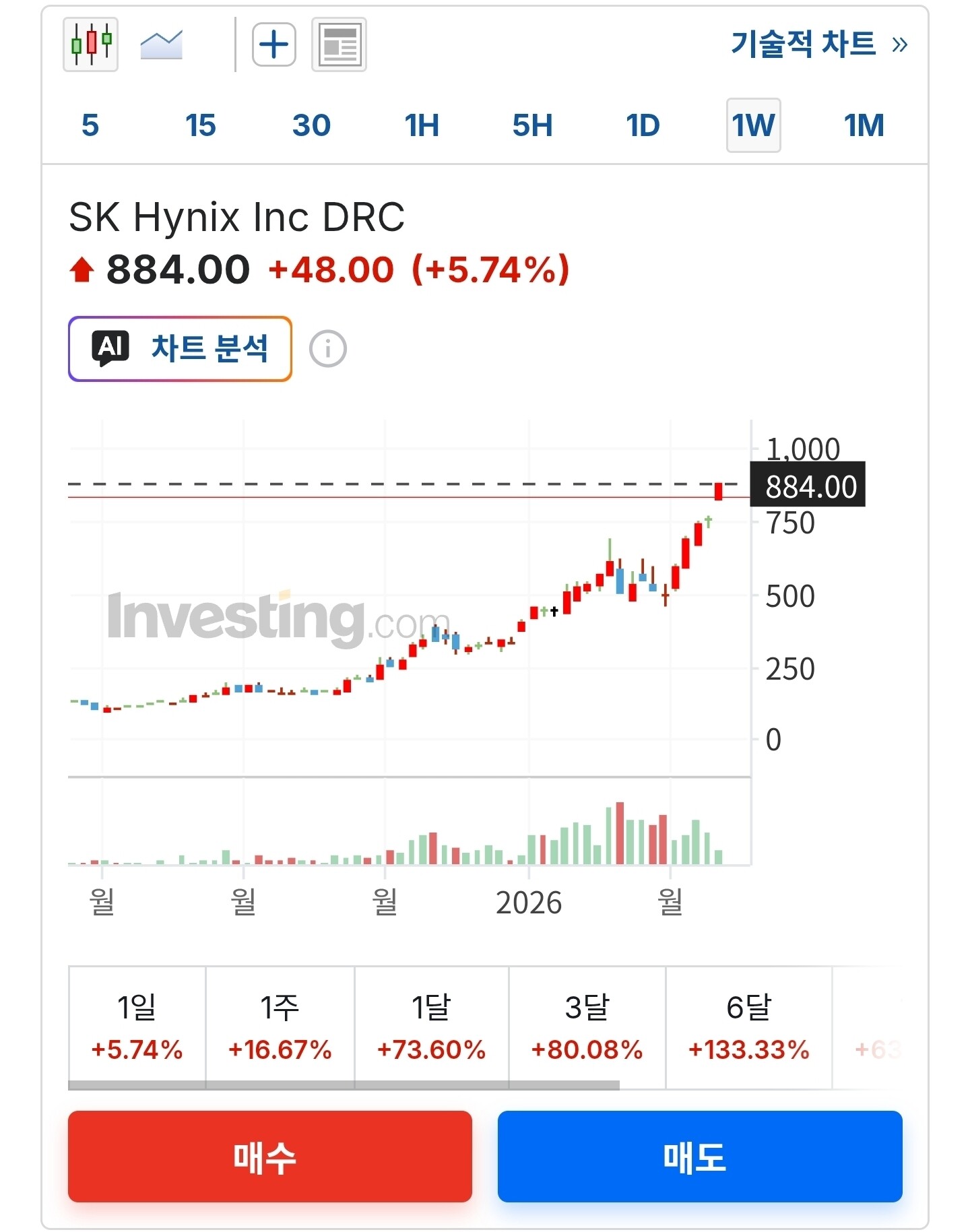Click the latest red candlestick at 884.00

[x=719, y=491]
